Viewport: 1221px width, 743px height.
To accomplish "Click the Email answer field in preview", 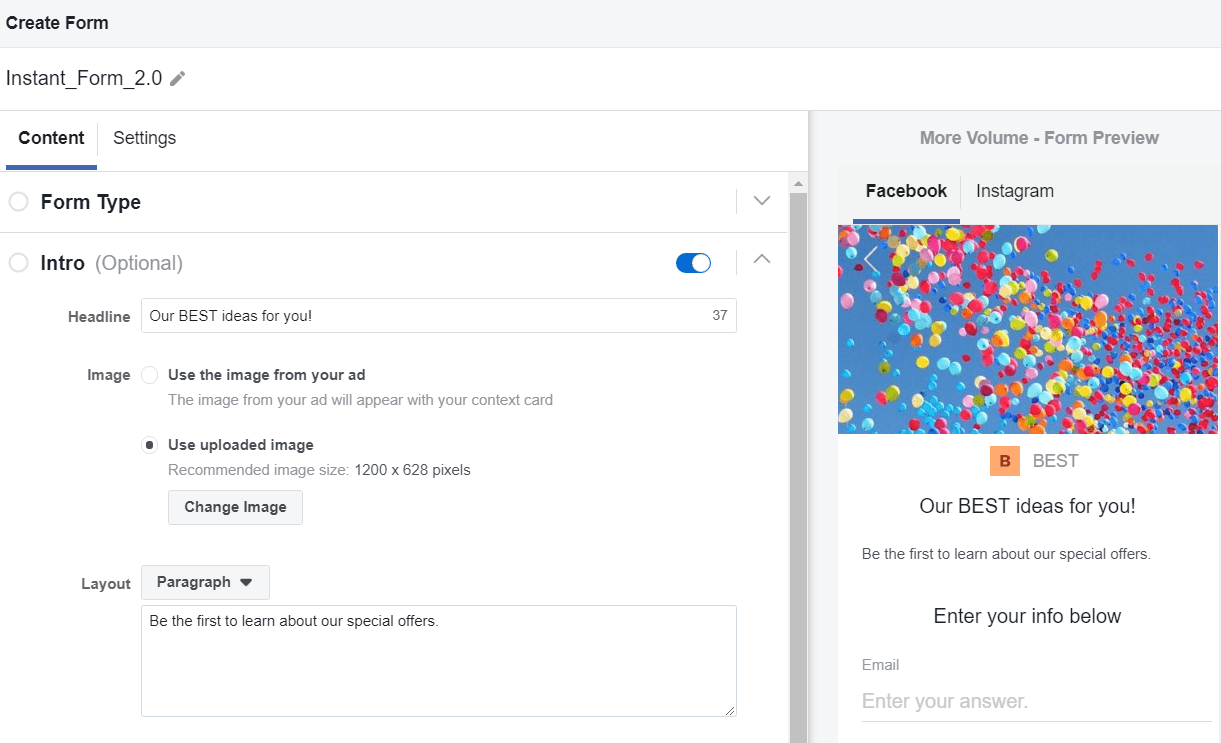I will pos(1035,701).
